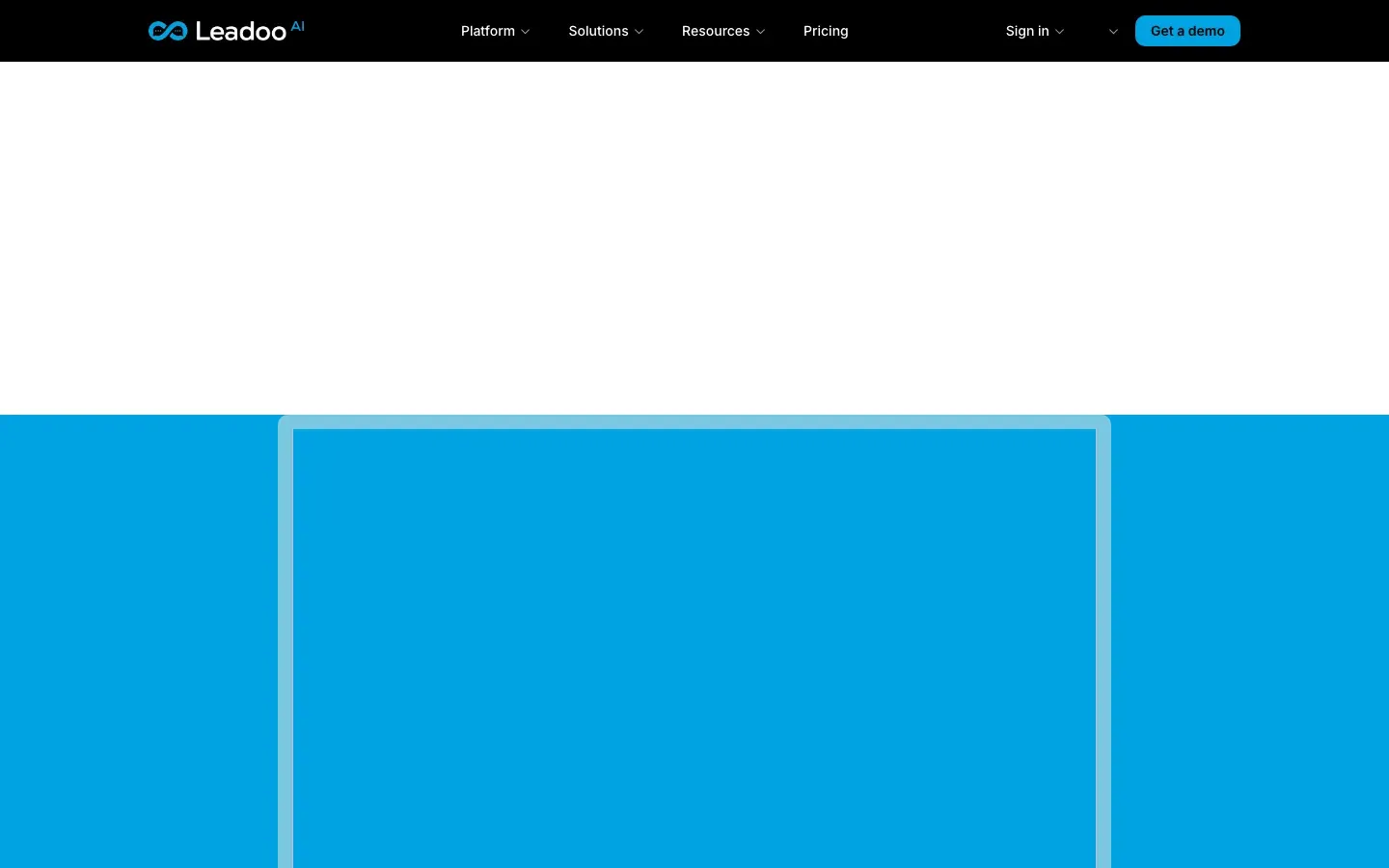Go to the Pricing page
The height and width of the screenshot is (868, 1389).
coord(826,31)
